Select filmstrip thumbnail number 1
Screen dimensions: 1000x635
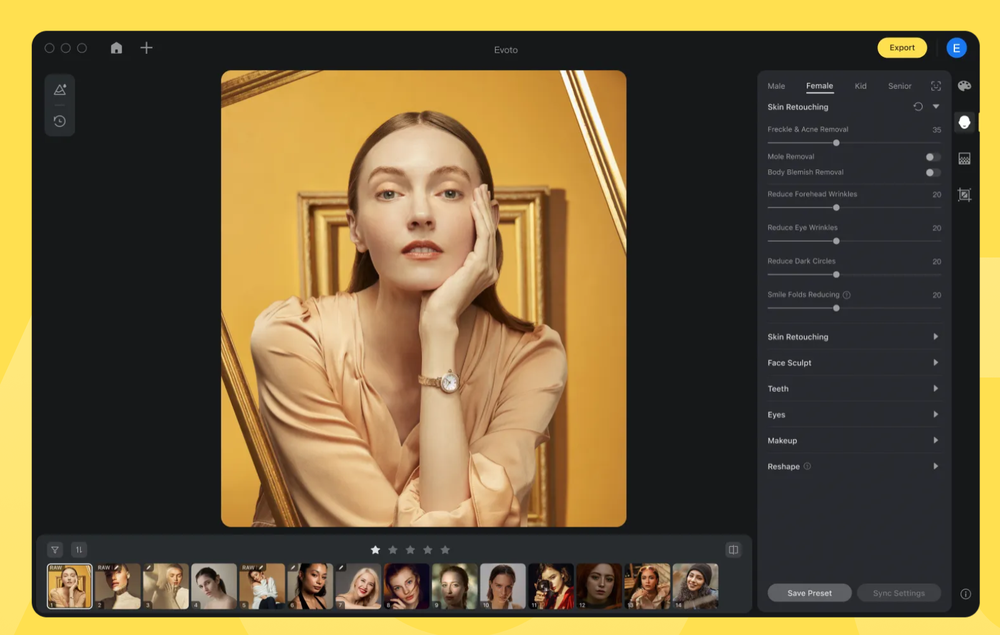pos(70,586)
